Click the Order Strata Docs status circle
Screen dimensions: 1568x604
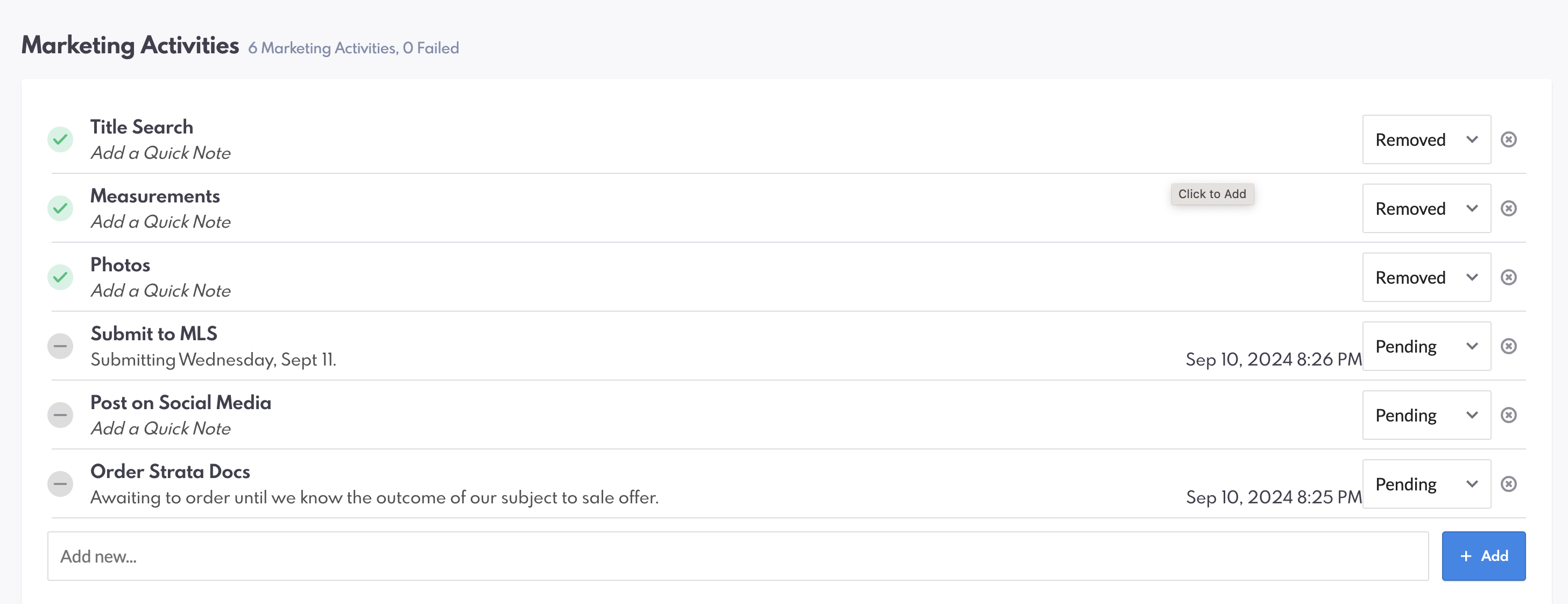point(60,483)
